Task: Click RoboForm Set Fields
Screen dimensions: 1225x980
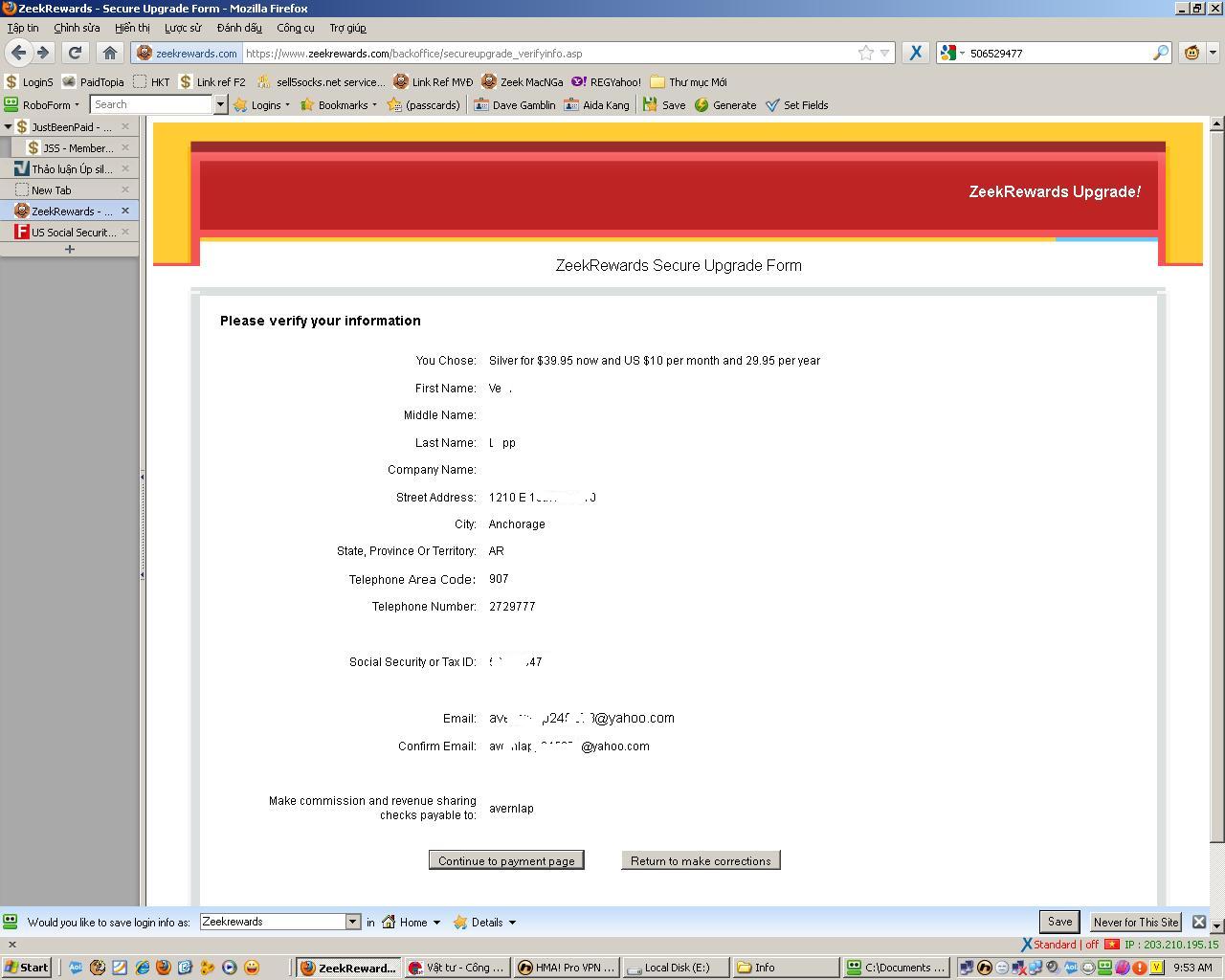Action: (x=797, y=105)
